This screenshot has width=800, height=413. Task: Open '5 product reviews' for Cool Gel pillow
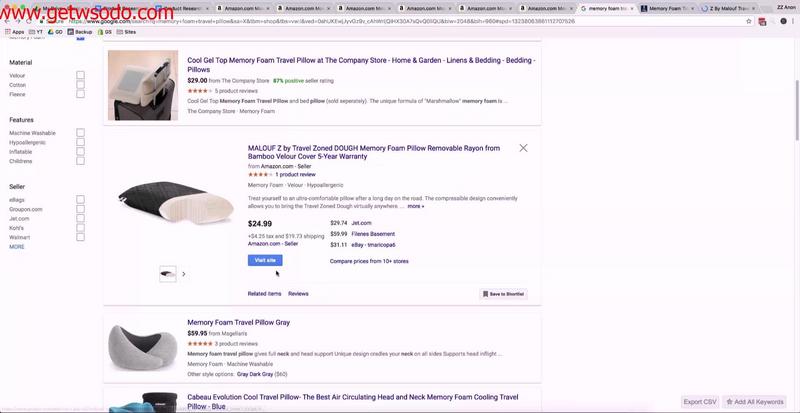(x=236, y=91)
